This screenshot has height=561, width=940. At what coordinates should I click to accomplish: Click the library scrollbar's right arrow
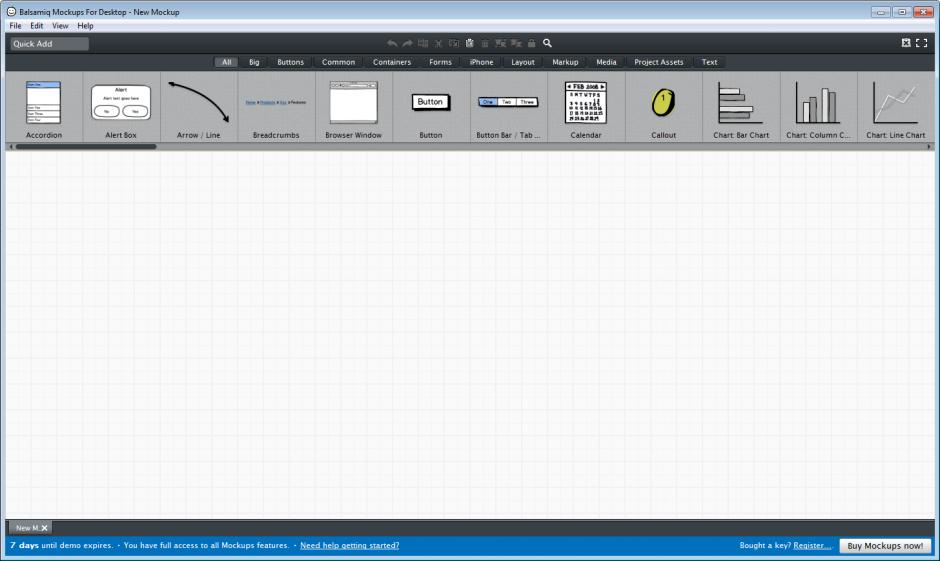(x=929, y=146)
